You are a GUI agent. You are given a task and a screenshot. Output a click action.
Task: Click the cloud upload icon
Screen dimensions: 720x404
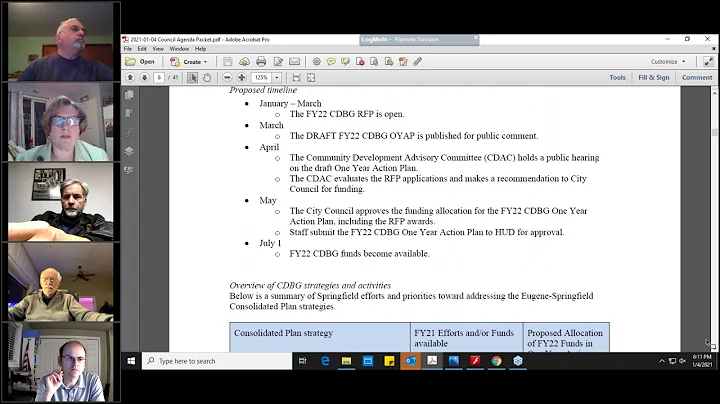(244, 62)
